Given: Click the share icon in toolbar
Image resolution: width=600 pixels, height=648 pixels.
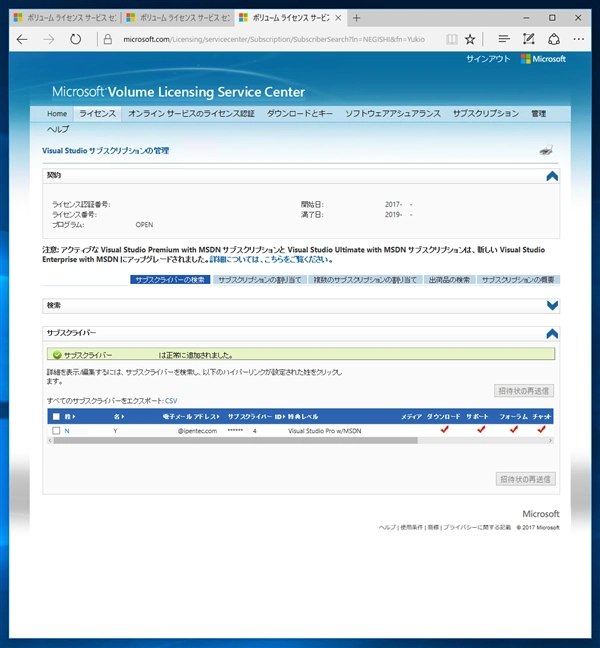Looking at the screenshot, I should pyautogui.click(x=554, y=39).
